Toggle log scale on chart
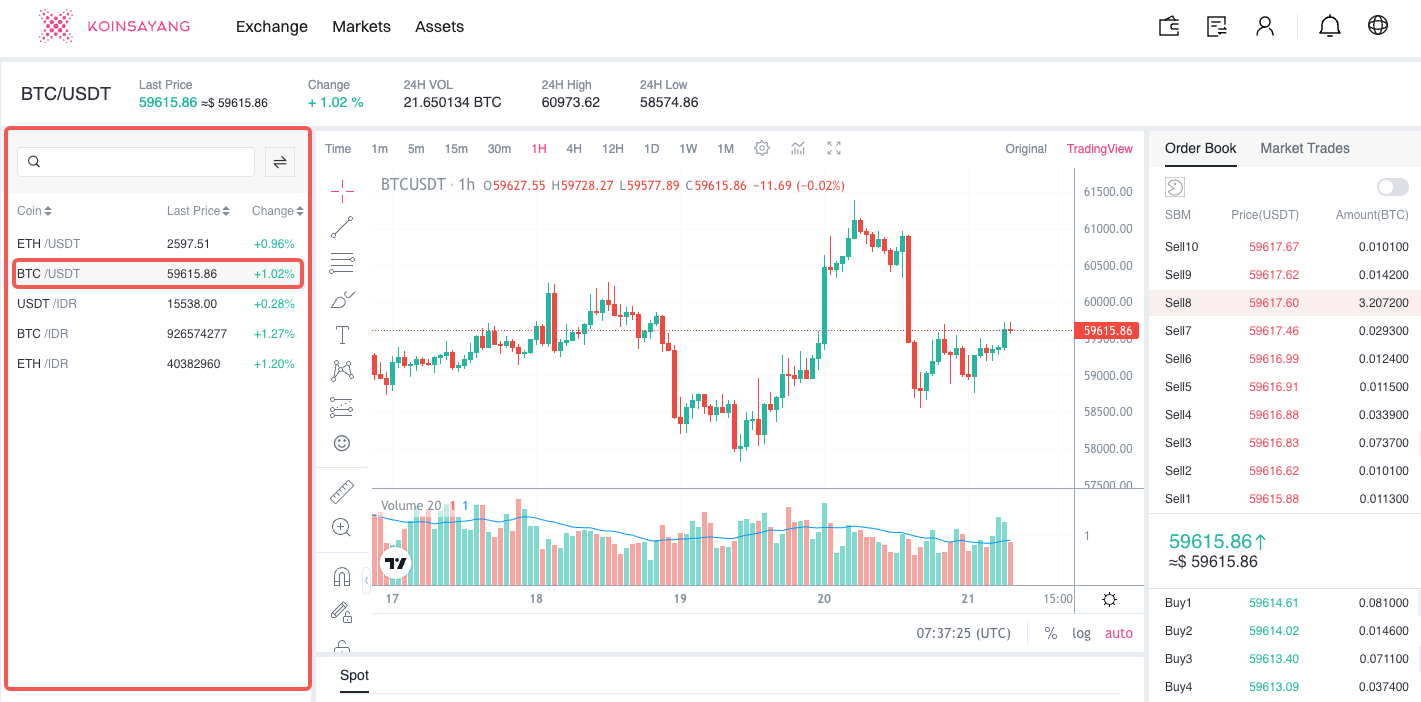Image resolution: width=1421 pixels, height=702 pixels. pos(1082,633)
